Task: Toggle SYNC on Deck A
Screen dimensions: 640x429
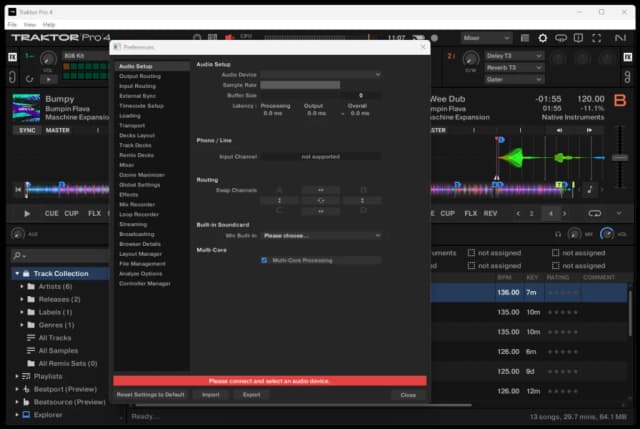Action: pos(27,130)
